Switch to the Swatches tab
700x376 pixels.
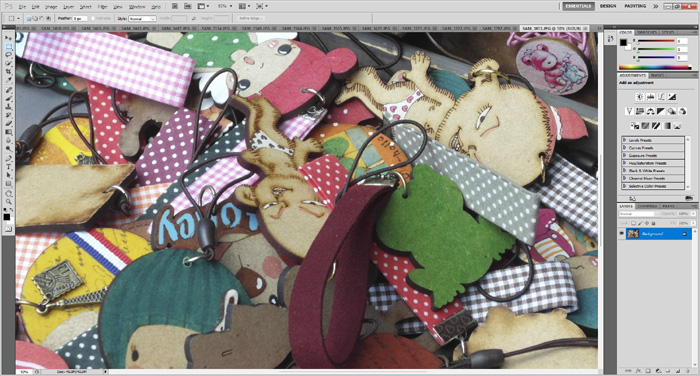pyautogui.click(x=647, y=33)
